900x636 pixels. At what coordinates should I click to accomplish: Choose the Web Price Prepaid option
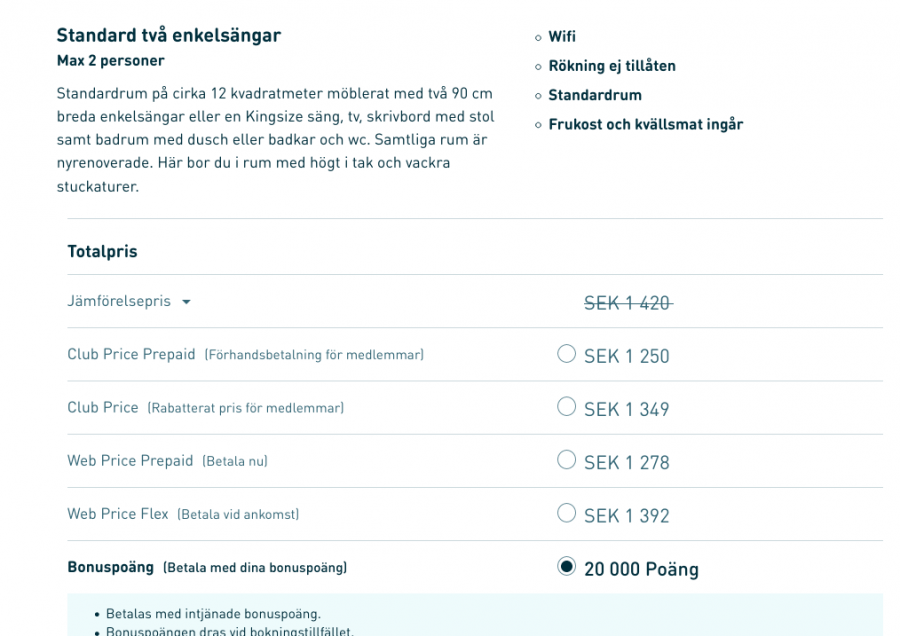coord(567,460)
